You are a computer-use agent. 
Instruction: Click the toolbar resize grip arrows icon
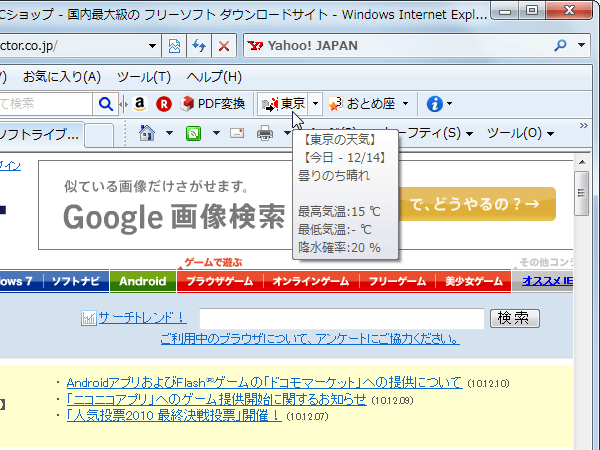[123, 104]
